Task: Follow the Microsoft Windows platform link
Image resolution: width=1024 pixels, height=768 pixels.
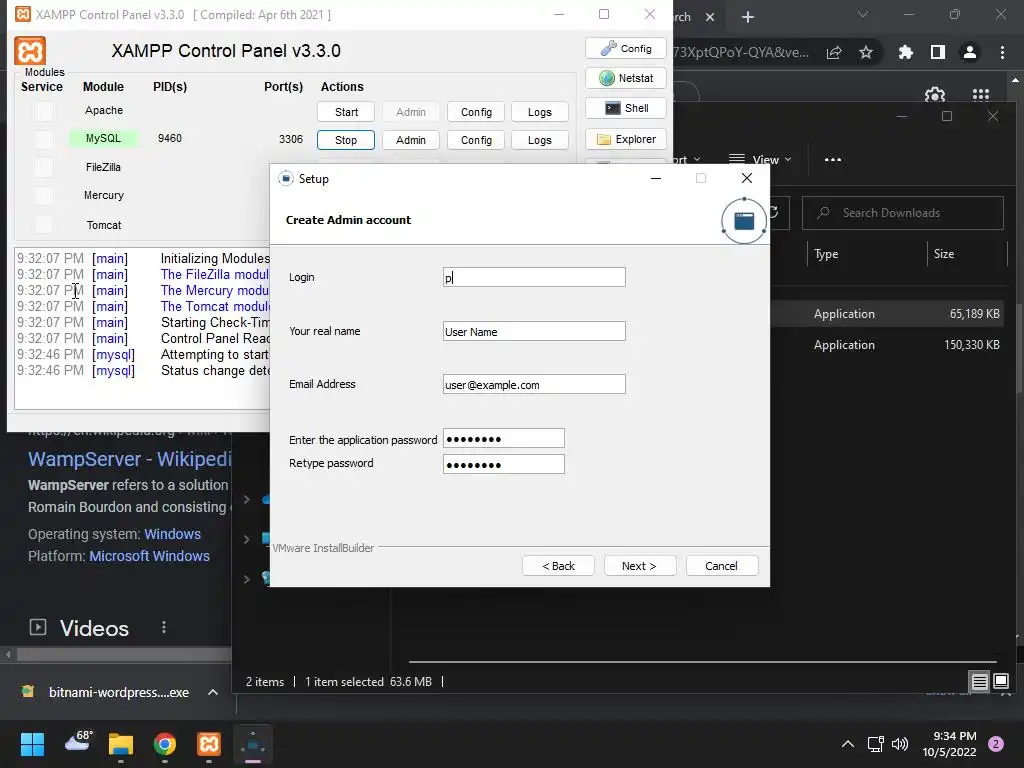Action: click(150, 556)
